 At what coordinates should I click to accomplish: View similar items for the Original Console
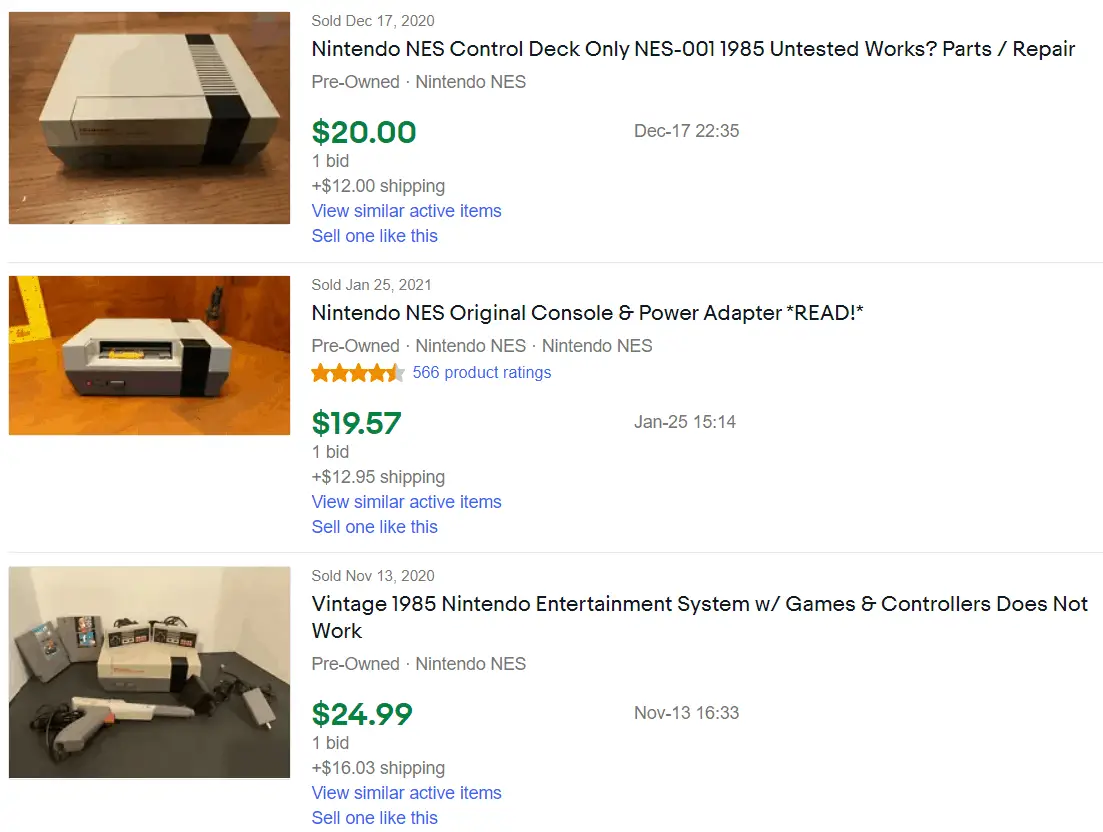click(406, 501)
